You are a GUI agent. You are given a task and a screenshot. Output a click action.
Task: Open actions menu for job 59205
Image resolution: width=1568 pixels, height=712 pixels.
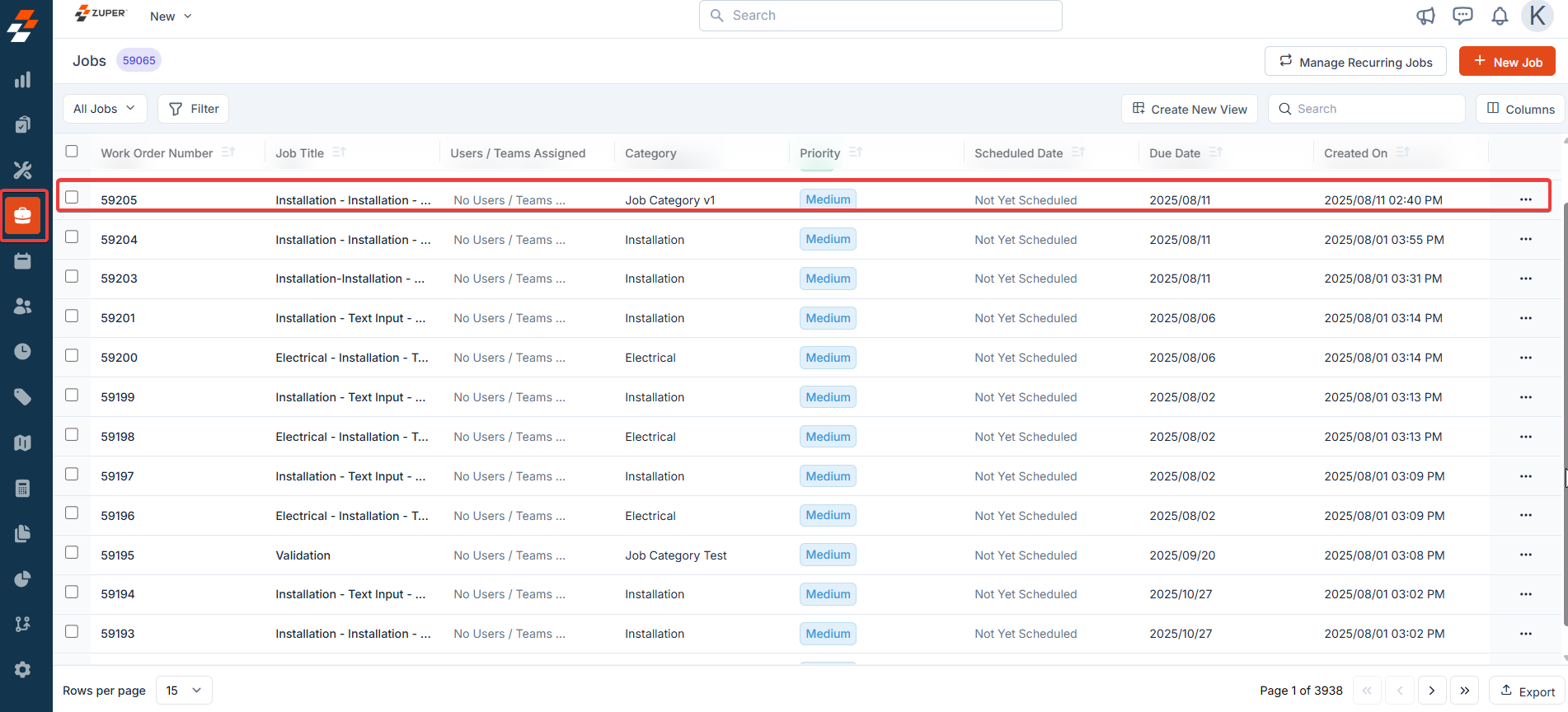1526,199
